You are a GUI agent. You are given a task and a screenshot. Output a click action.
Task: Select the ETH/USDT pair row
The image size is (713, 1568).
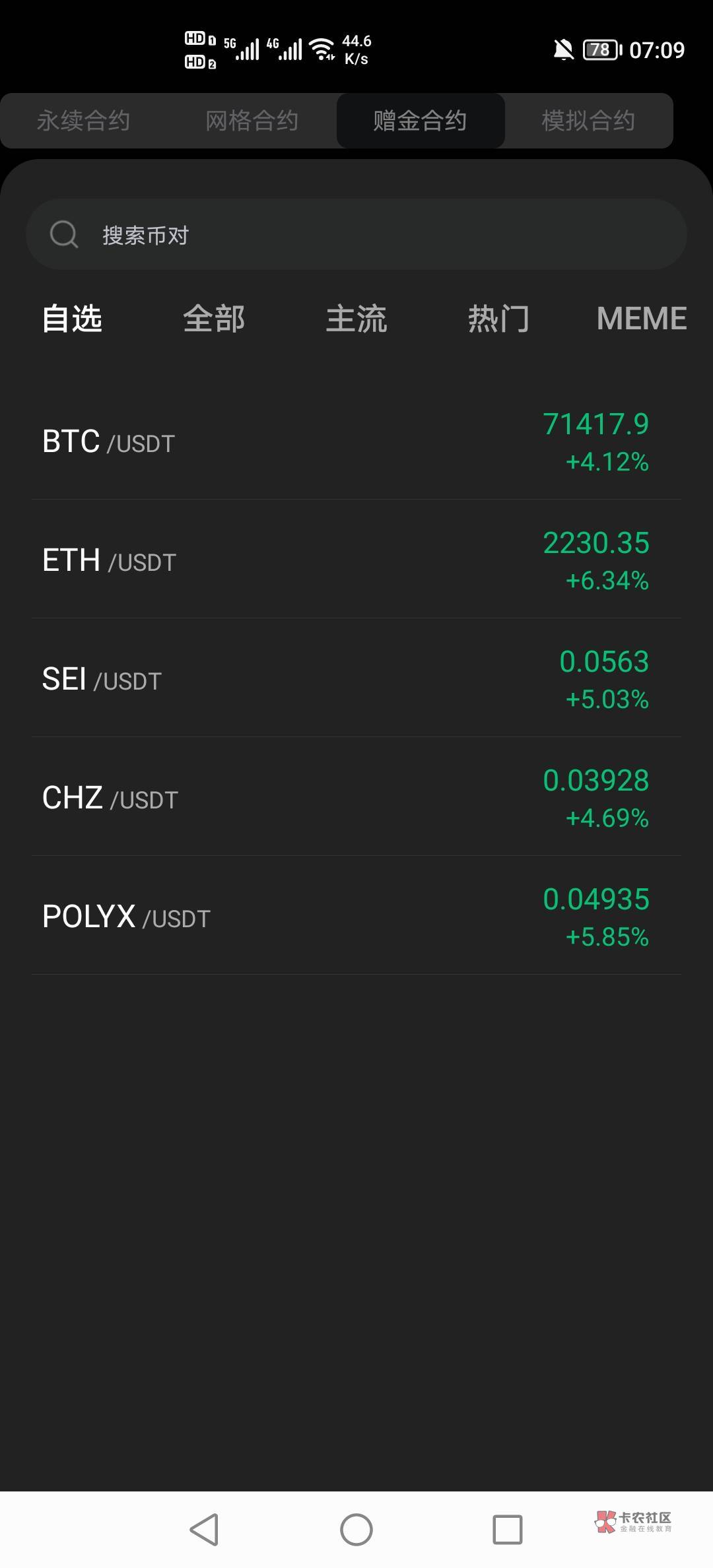[x=356, y=560]
